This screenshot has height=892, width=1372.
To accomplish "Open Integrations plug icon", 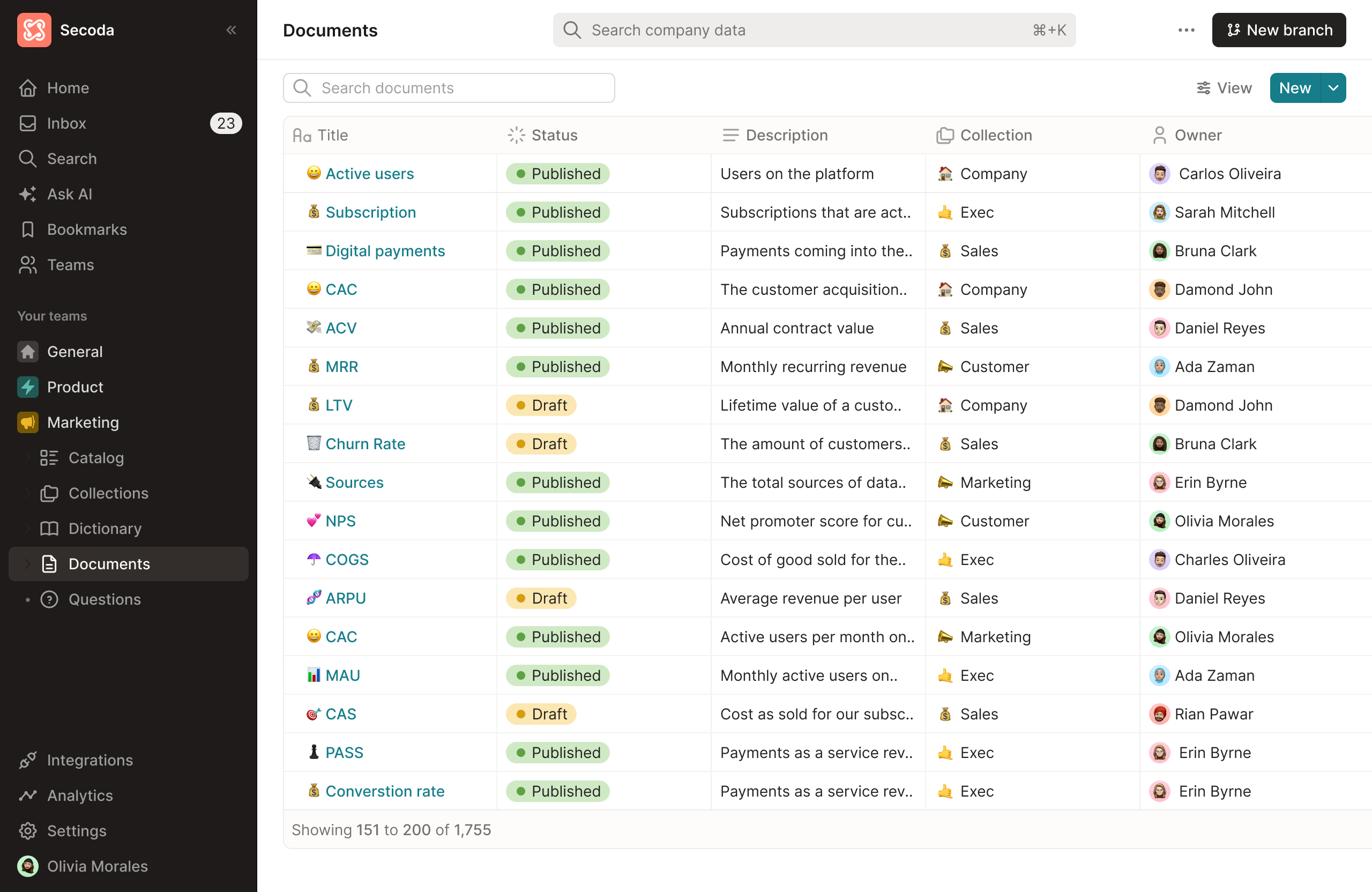I will 28,760.
